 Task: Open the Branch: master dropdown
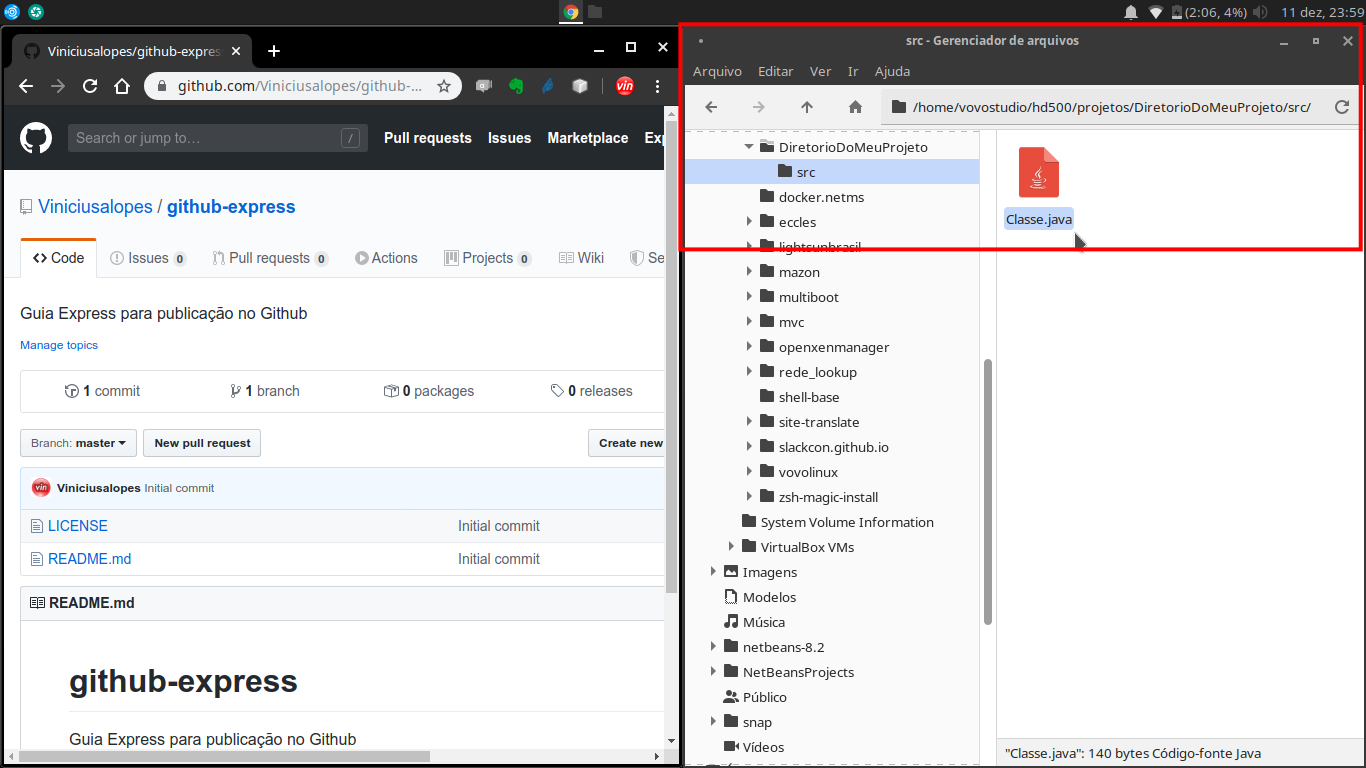(x=79, y=443)
